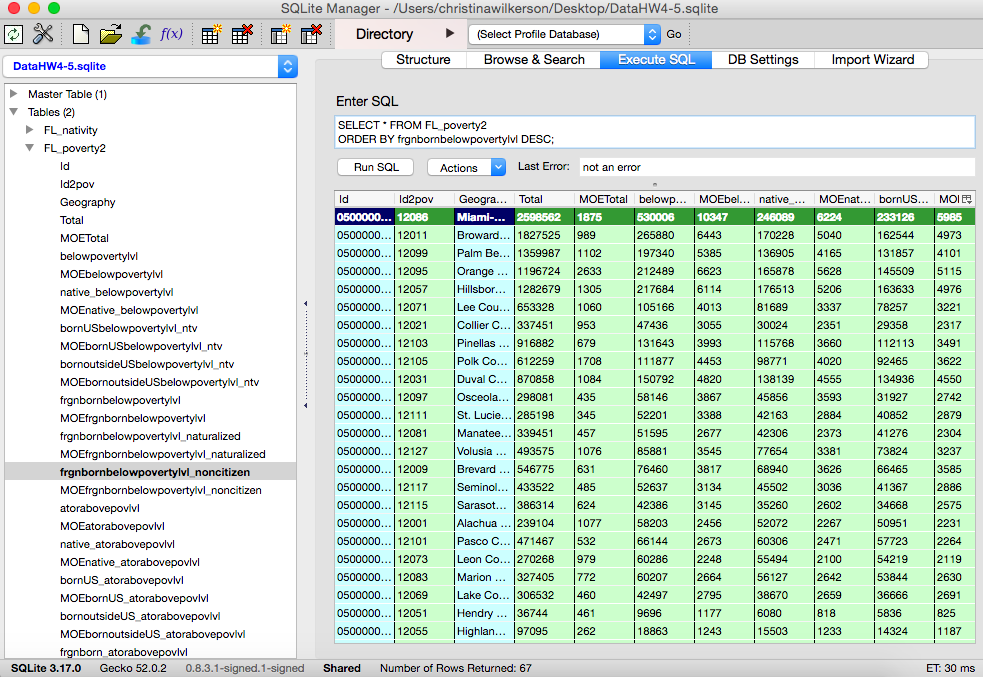
Task: Collapse the Tables (2) node
Action: pyautogui.click(x=13, y=112)
